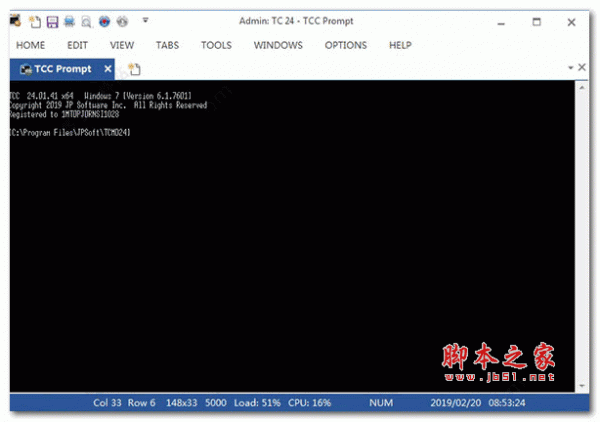Click the TCC 24.01.41 x64 version line
The height and width of the screenshot is (422, 600).
pyautogui.click(x=101, y=96)
